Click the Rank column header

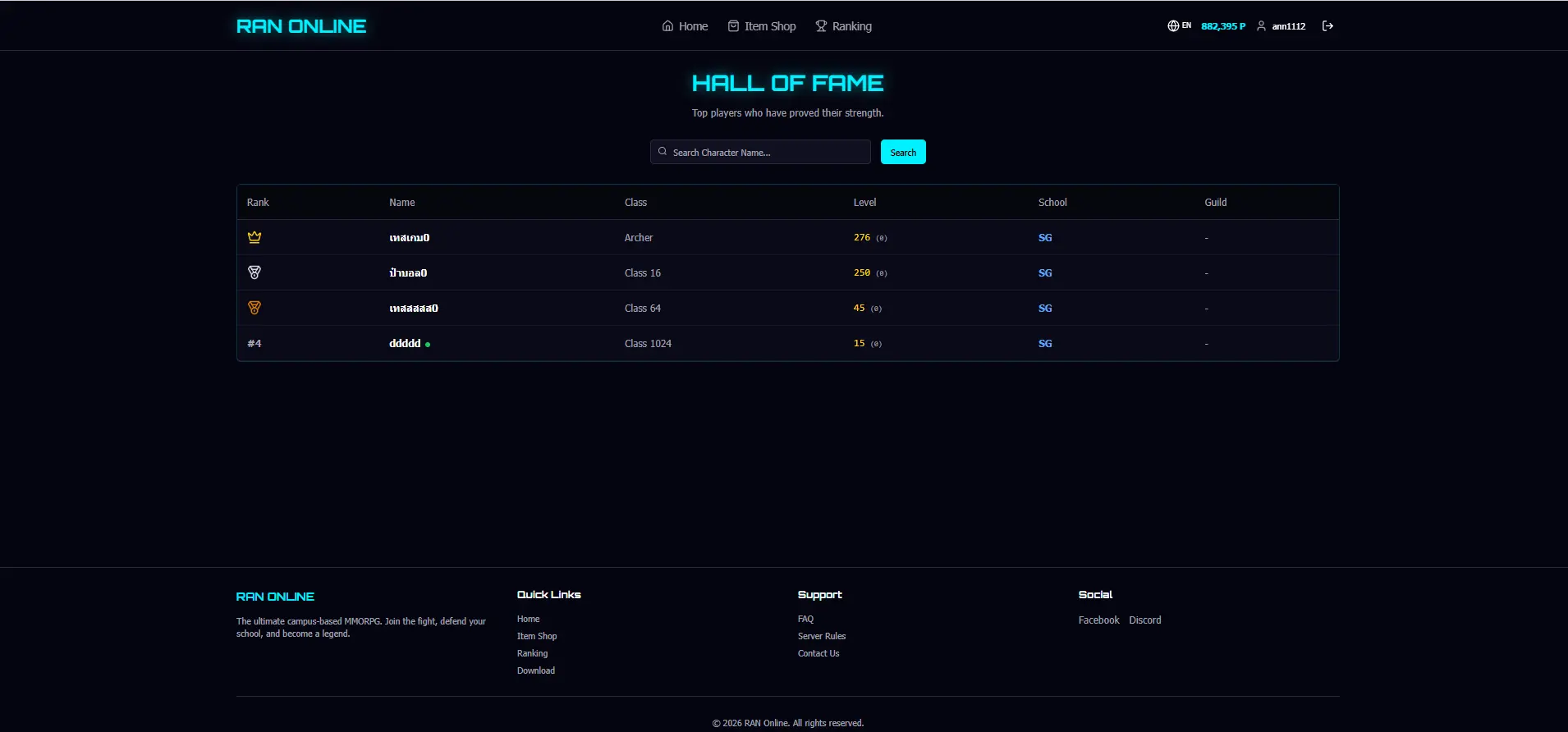coord(258,203)
